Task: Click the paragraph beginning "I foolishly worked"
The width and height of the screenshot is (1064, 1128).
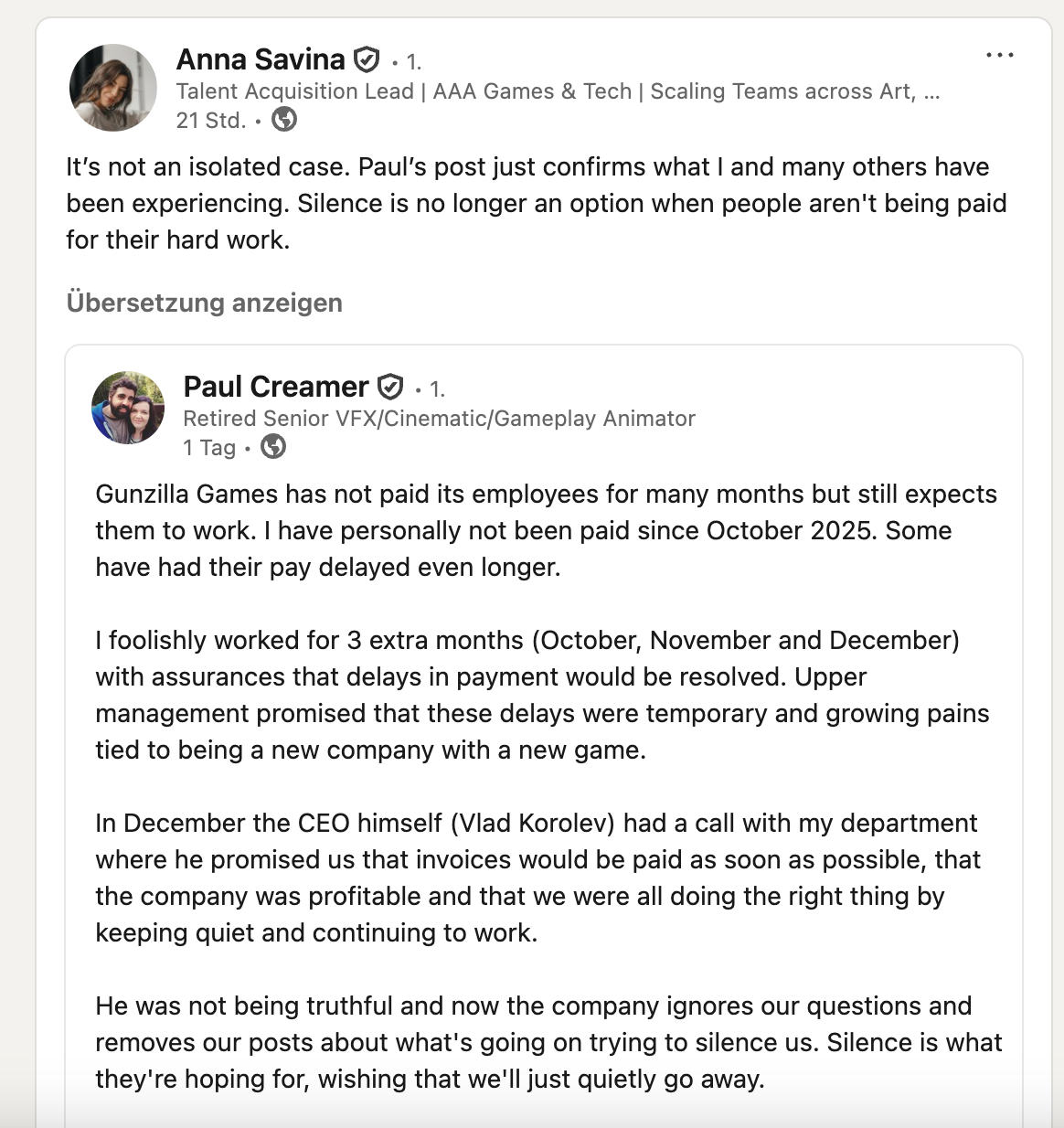Action: point(542,695)
